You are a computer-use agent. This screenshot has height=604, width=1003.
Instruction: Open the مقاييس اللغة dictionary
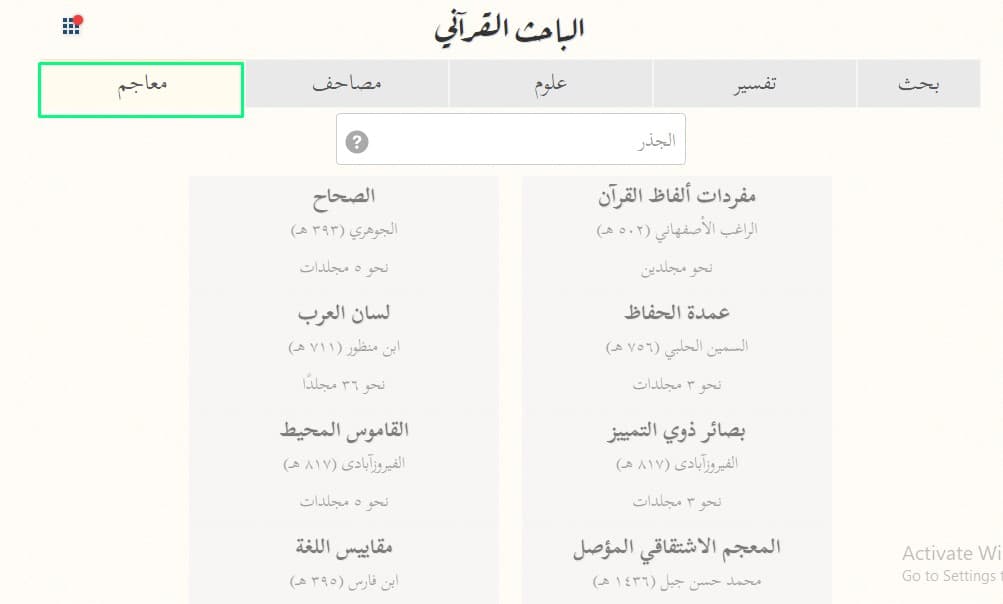point(344,547)
